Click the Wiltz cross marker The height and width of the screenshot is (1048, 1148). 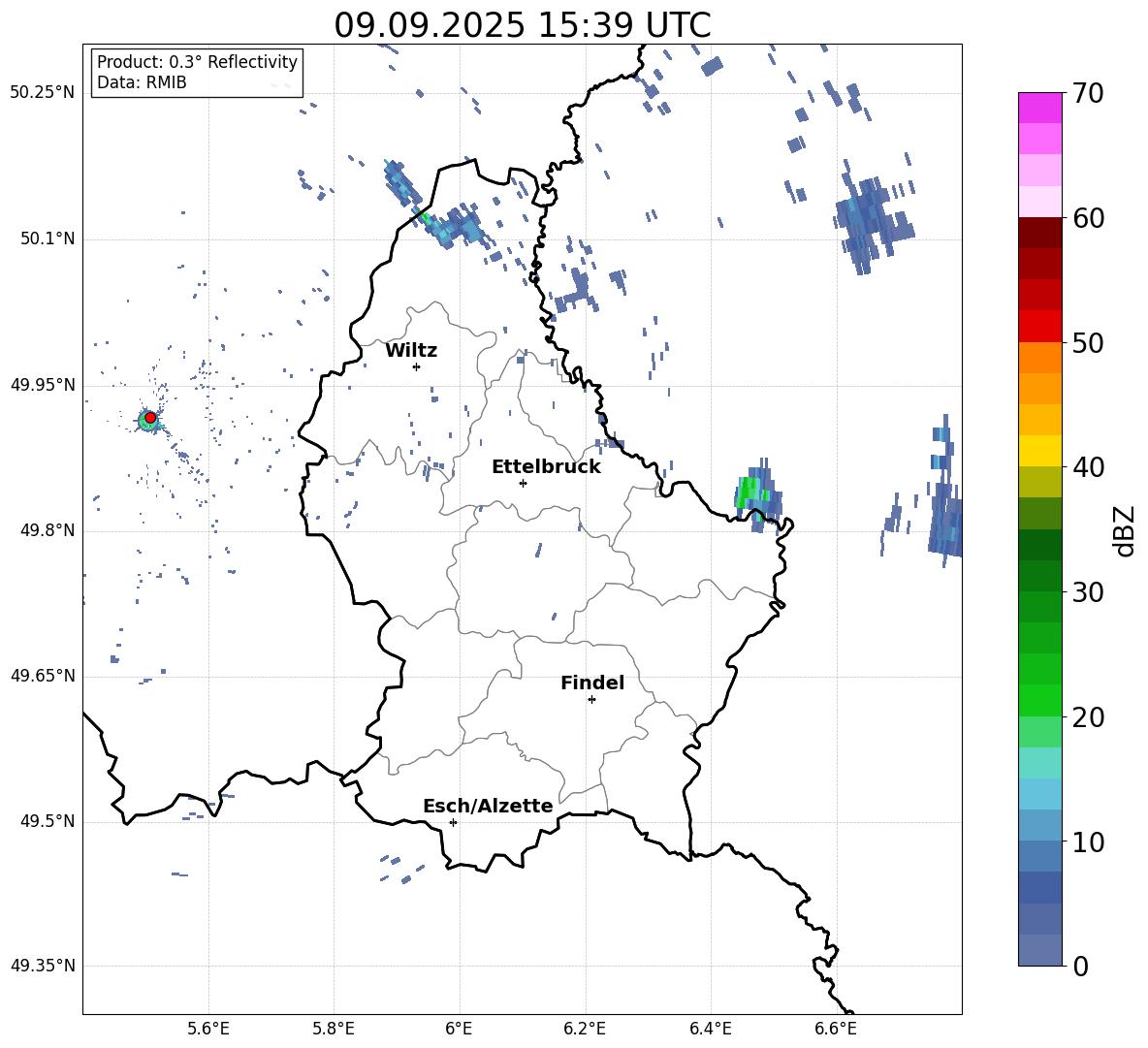coord(416,366)
